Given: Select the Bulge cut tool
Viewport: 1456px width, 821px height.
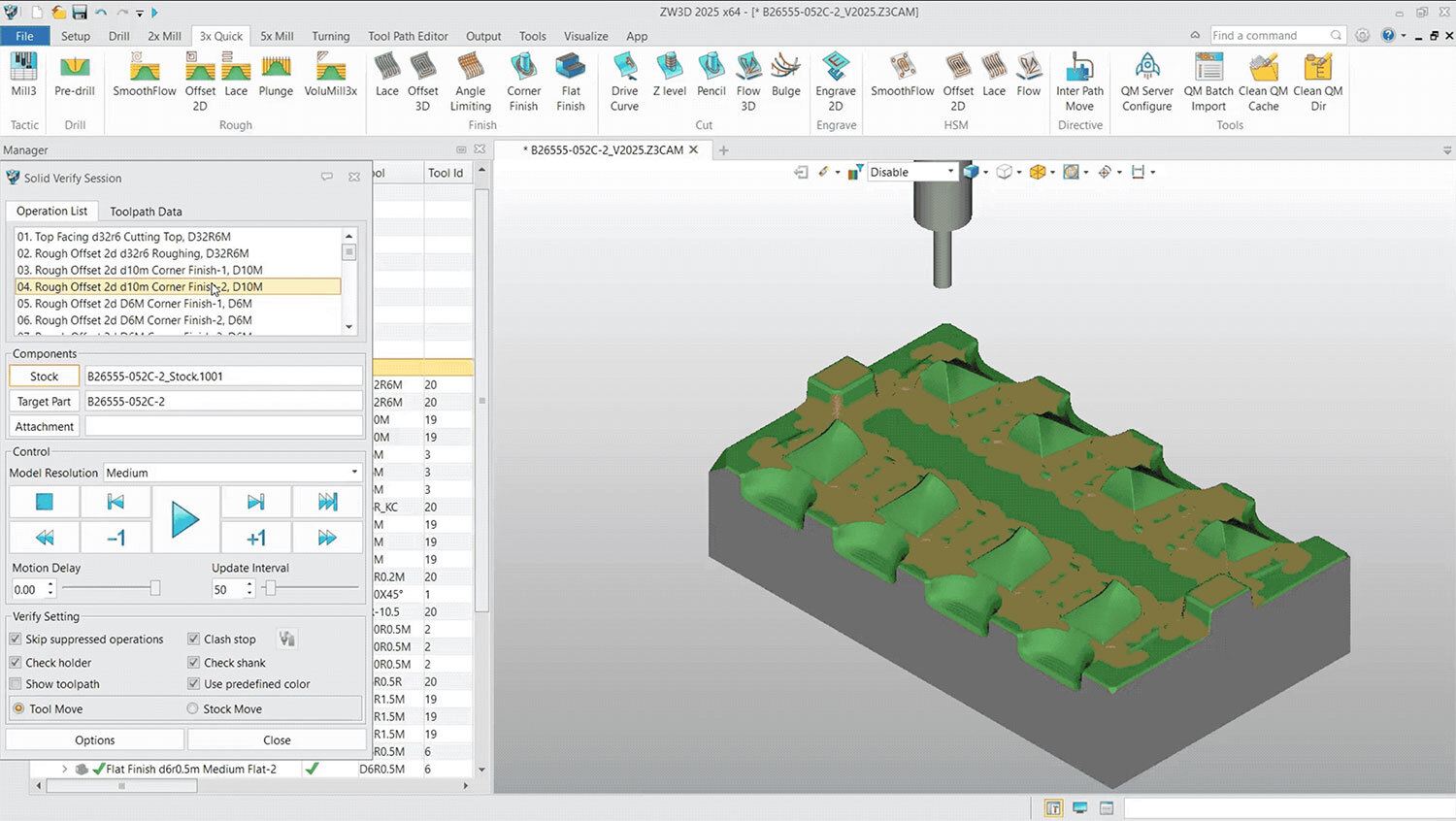Looking at the screenshot, I should click(785, 76).
